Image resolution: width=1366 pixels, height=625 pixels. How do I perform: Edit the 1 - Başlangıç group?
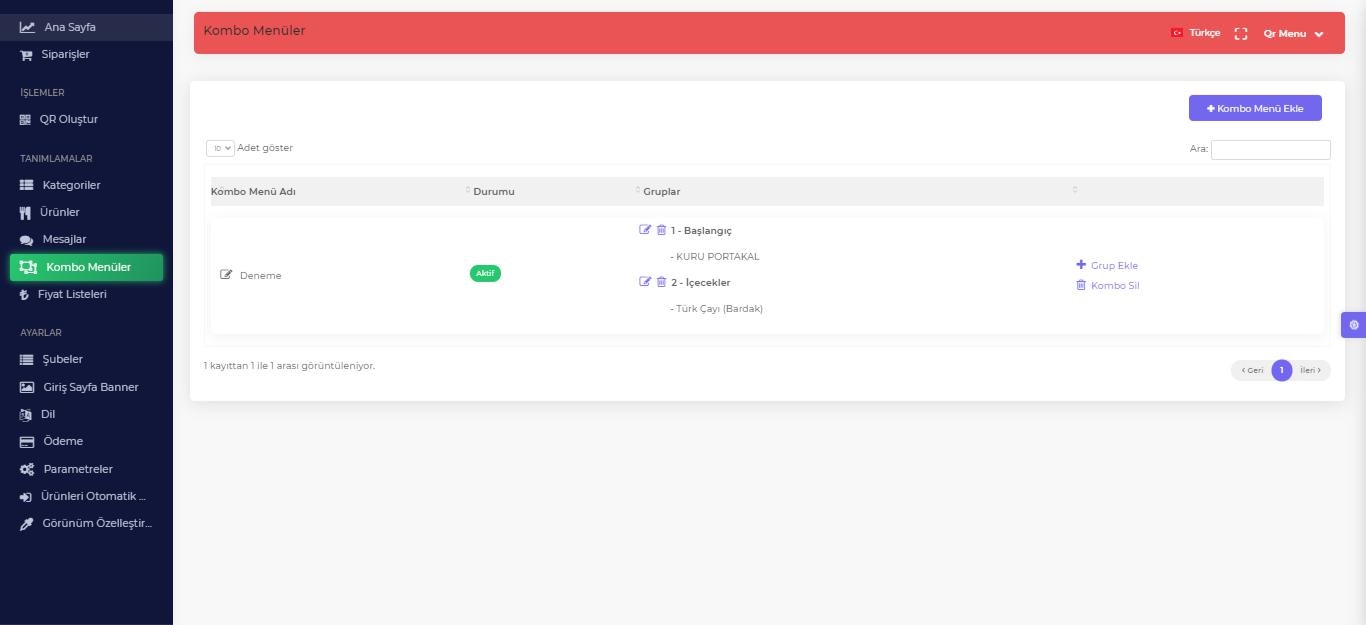click(x=645, y=230)
